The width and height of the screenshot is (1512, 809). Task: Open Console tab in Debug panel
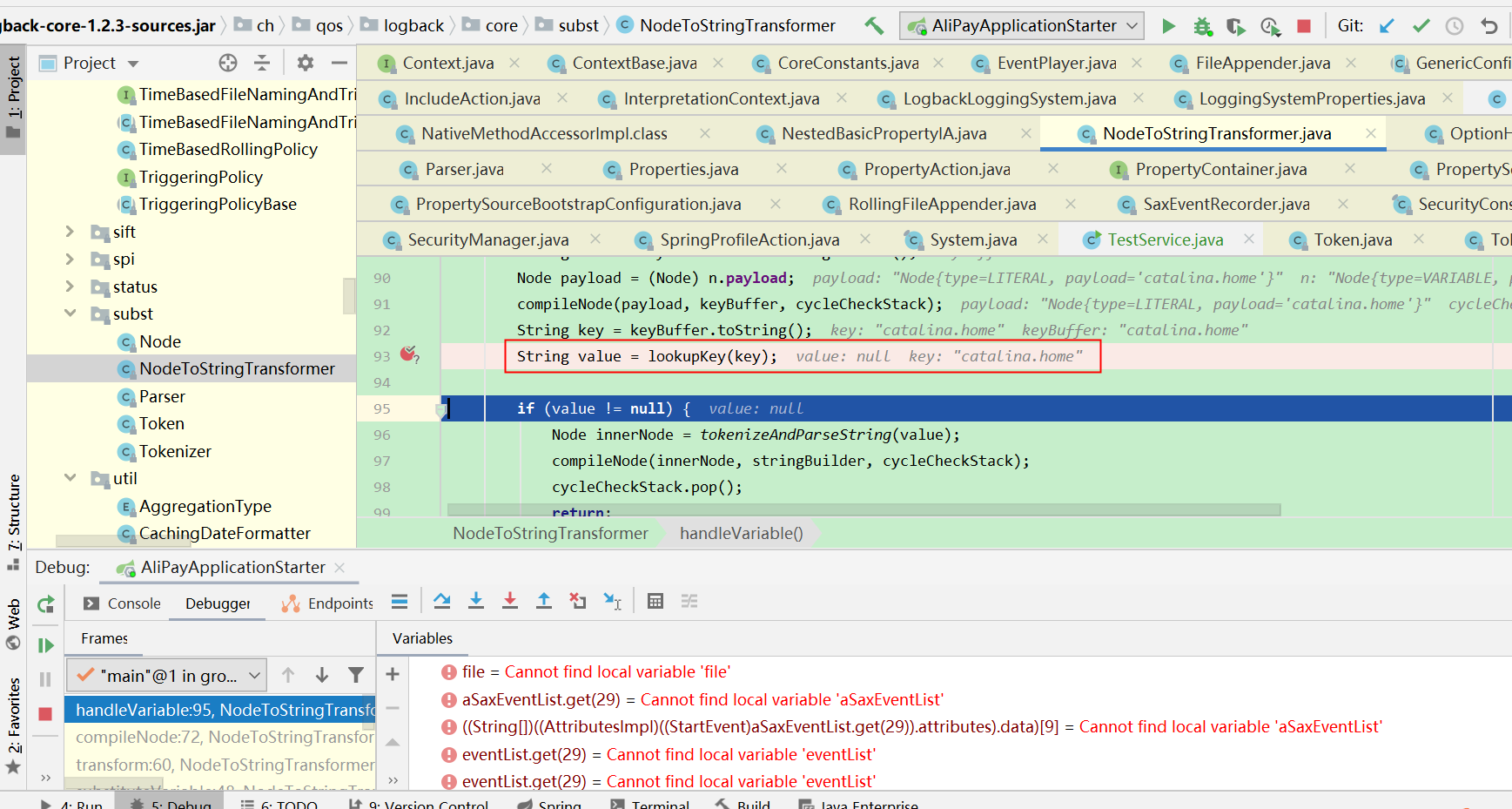click(x=122, y=603)
